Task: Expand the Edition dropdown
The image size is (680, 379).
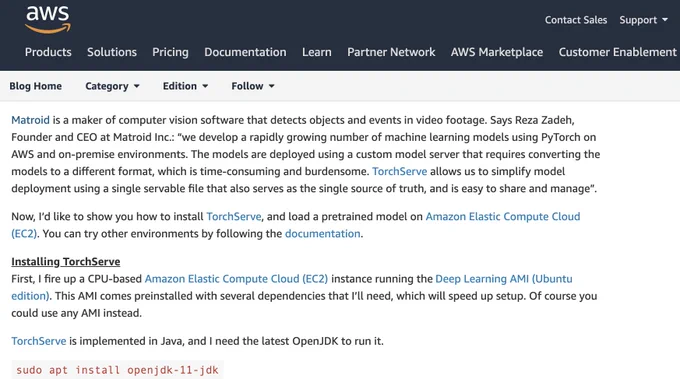Action: pos(185,86)
